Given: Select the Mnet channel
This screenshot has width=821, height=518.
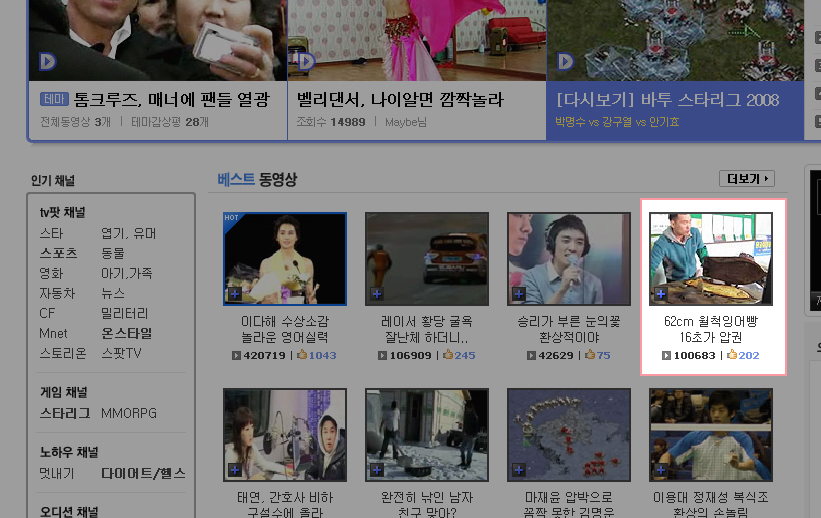Looking at the screenshot, I should [53, 333].
